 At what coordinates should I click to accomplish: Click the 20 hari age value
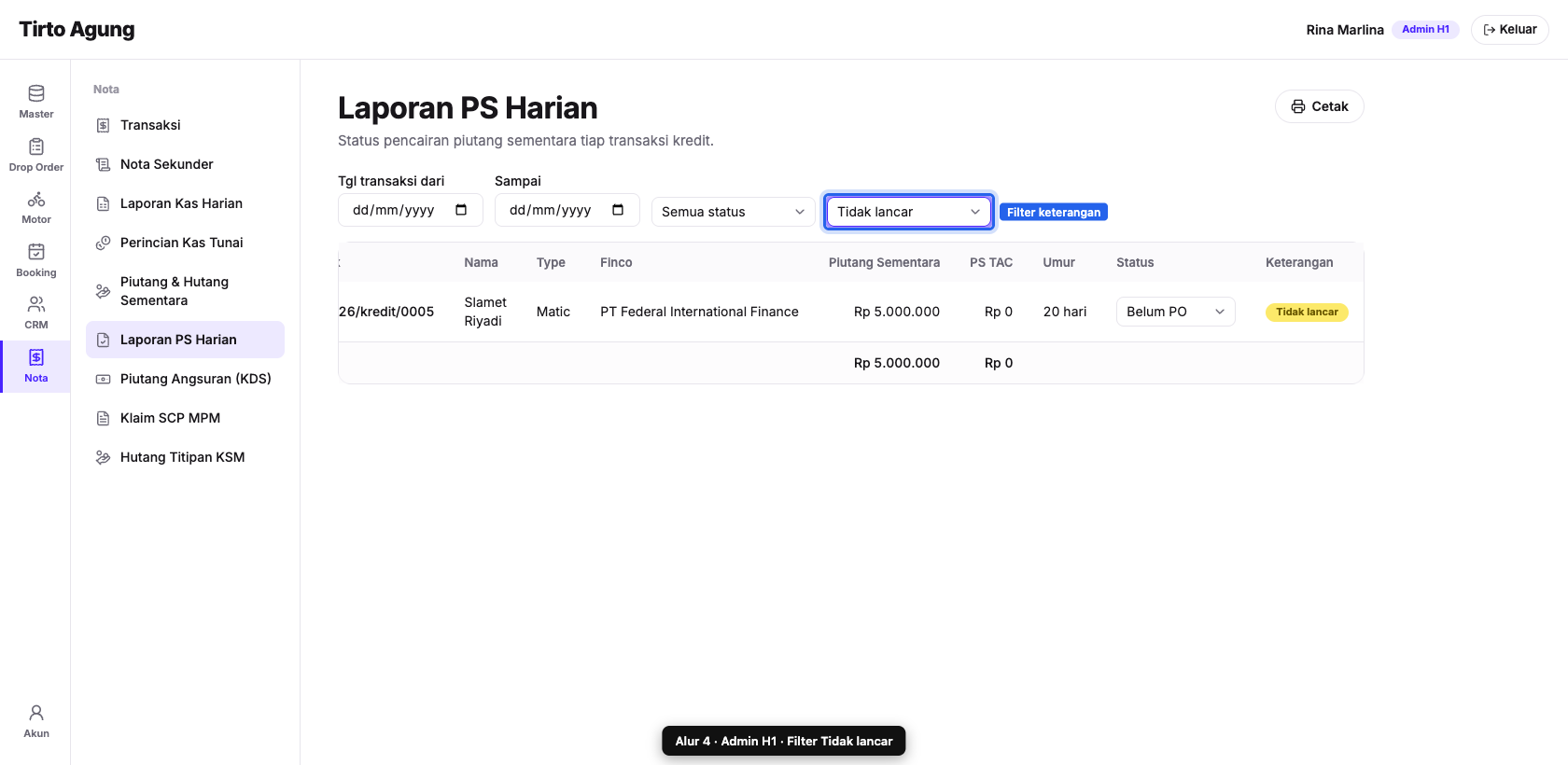[x=1065, y=312]
